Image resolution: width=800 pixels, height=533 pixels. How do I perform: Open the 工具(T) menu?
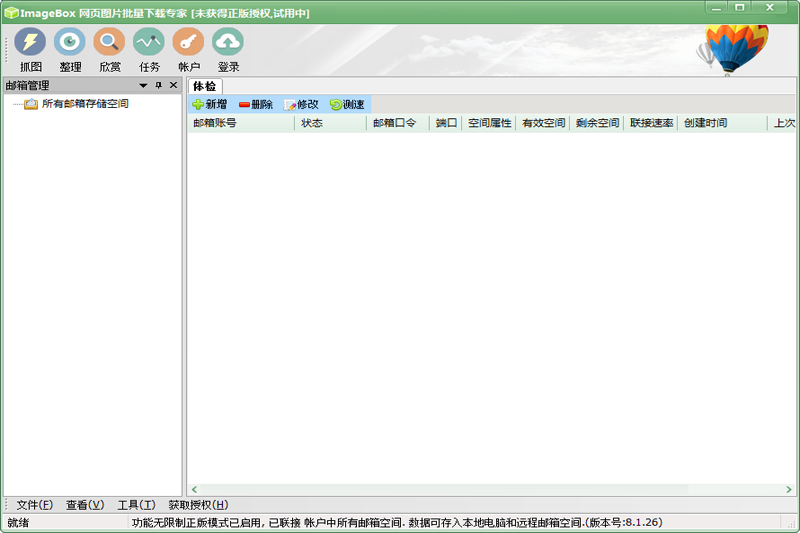click(x=136, y=505)
